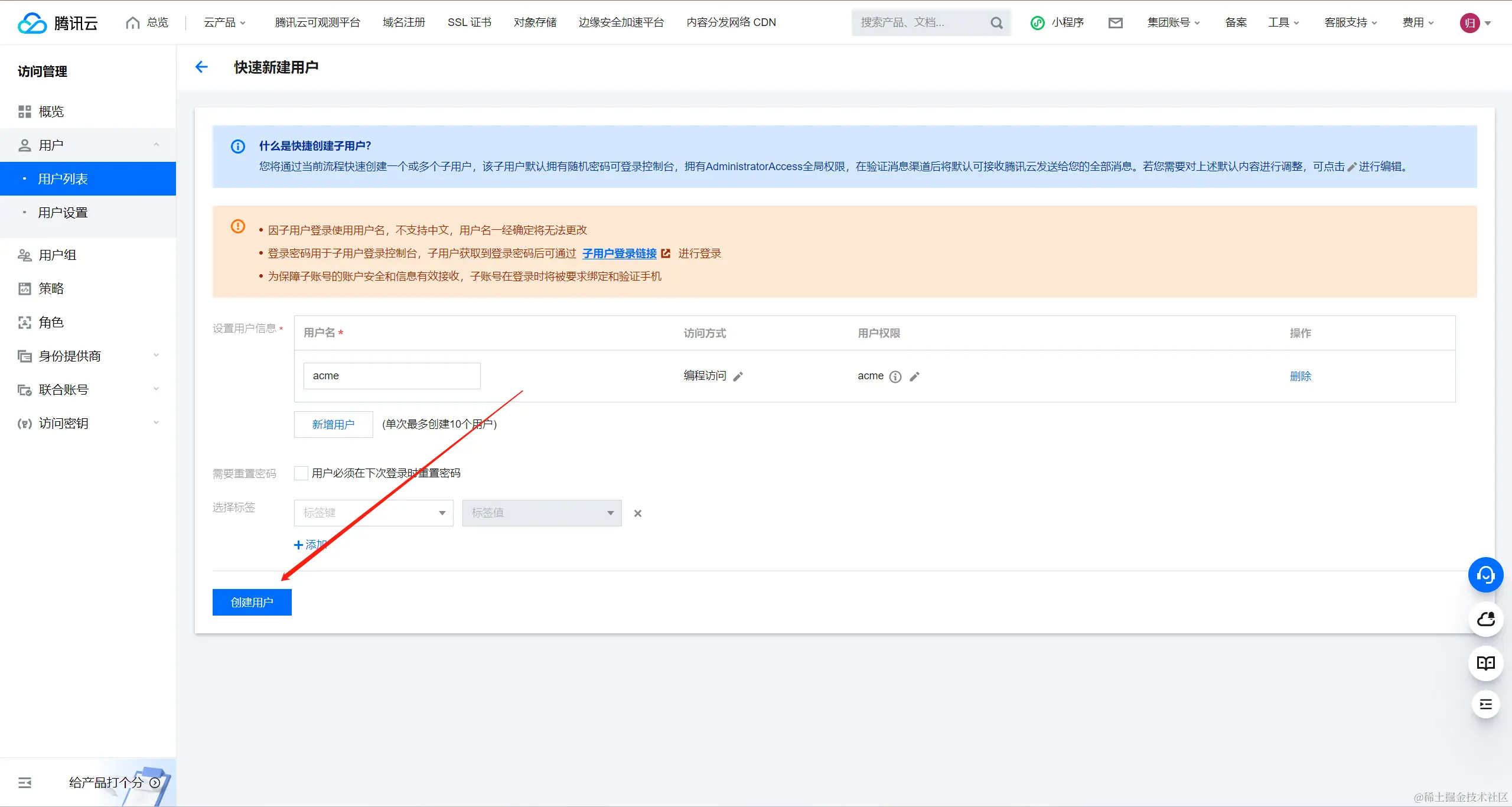Click the 创建用户 button
The image size is (1512, 807).
(x=252, y=602)
